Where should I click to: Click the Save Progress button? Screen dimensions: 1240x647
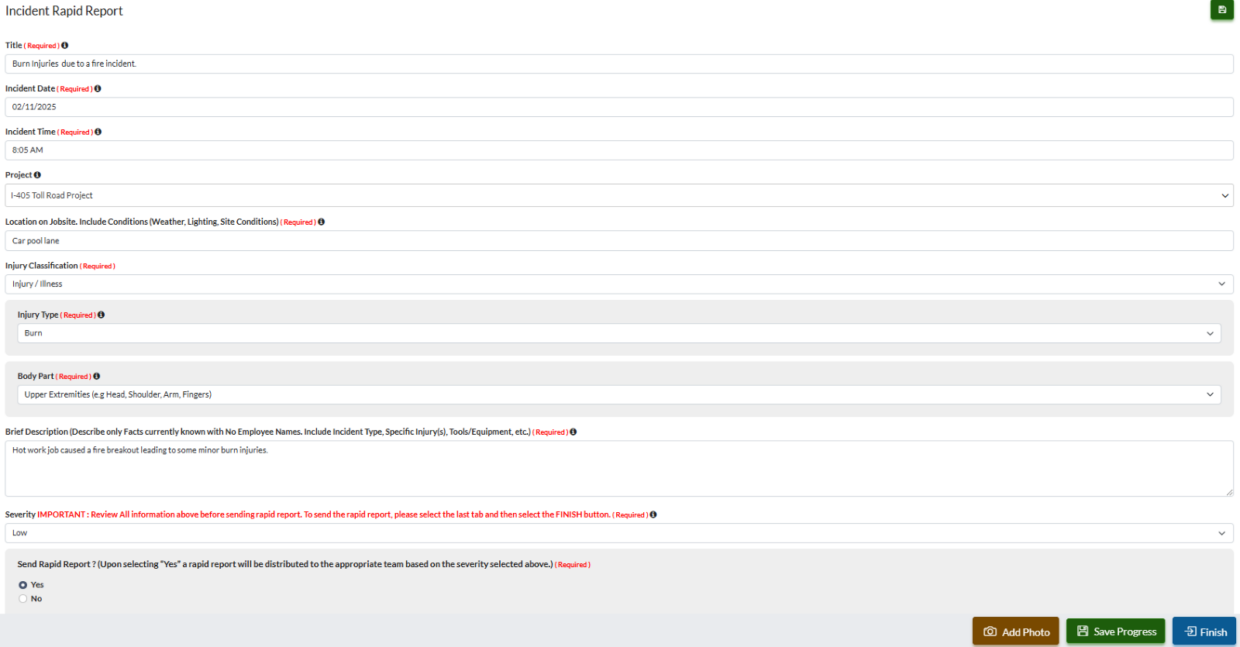coord(1115,631)
